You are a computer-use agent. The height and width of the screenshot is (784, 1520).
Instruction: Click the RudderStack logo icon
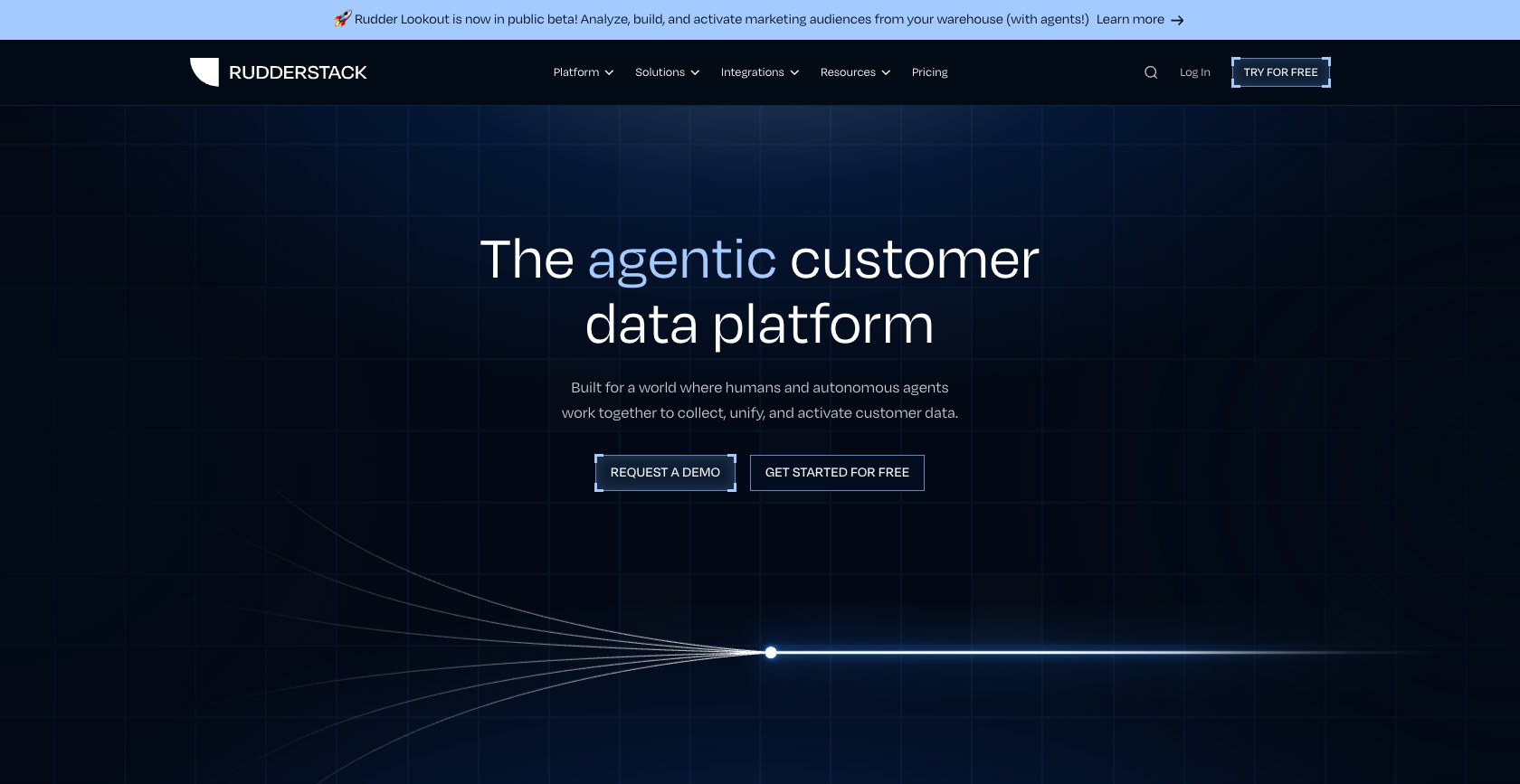pyautogui.click(x=204, y=72)
